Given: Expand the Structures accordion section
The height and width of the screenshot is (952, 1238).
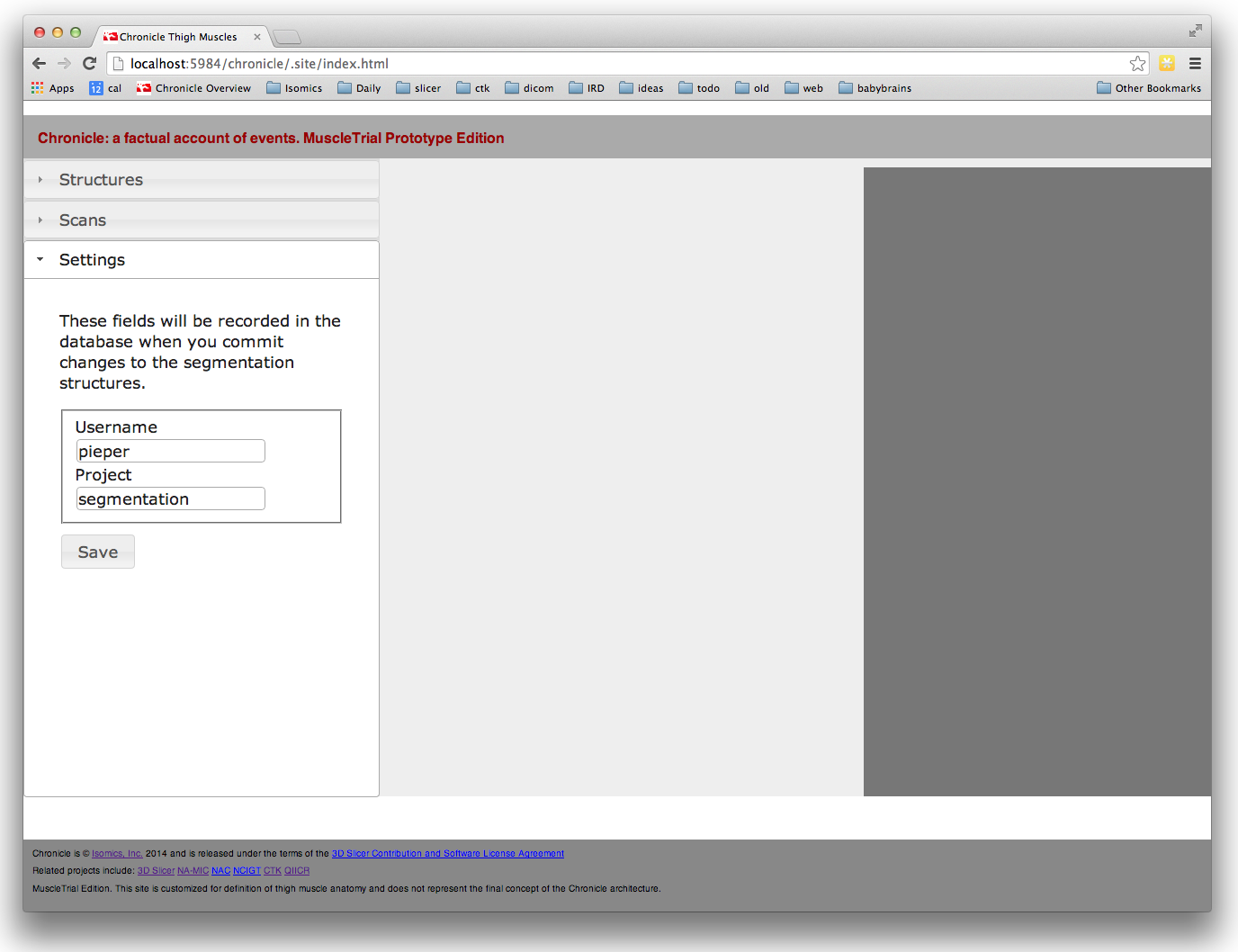Looking at the screenshot, I should pyautogui.click(x=101, y=180).
